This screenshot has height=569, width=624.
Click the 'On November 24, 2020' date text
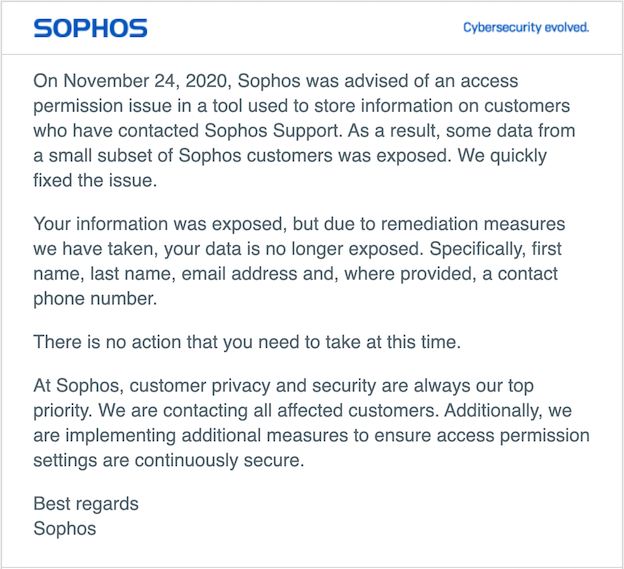point(130,81)
